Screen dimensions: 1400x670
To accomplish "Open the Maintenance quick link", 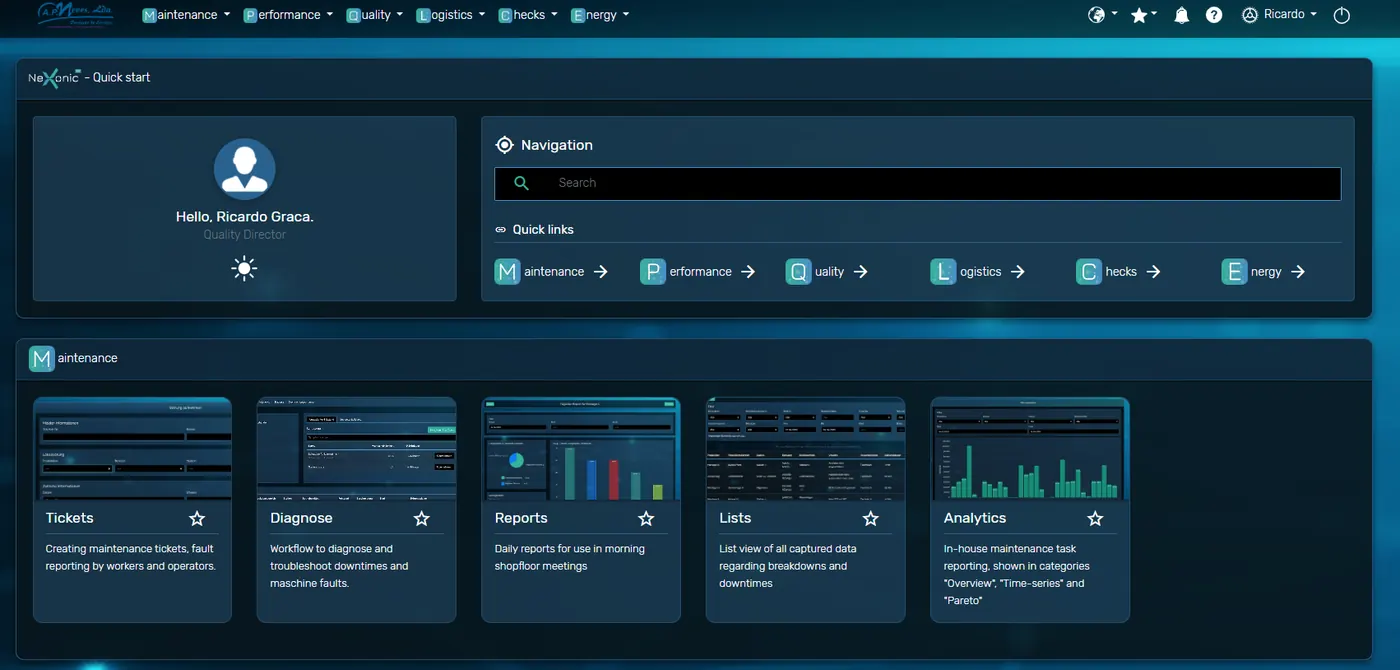I will click(551, 272).
